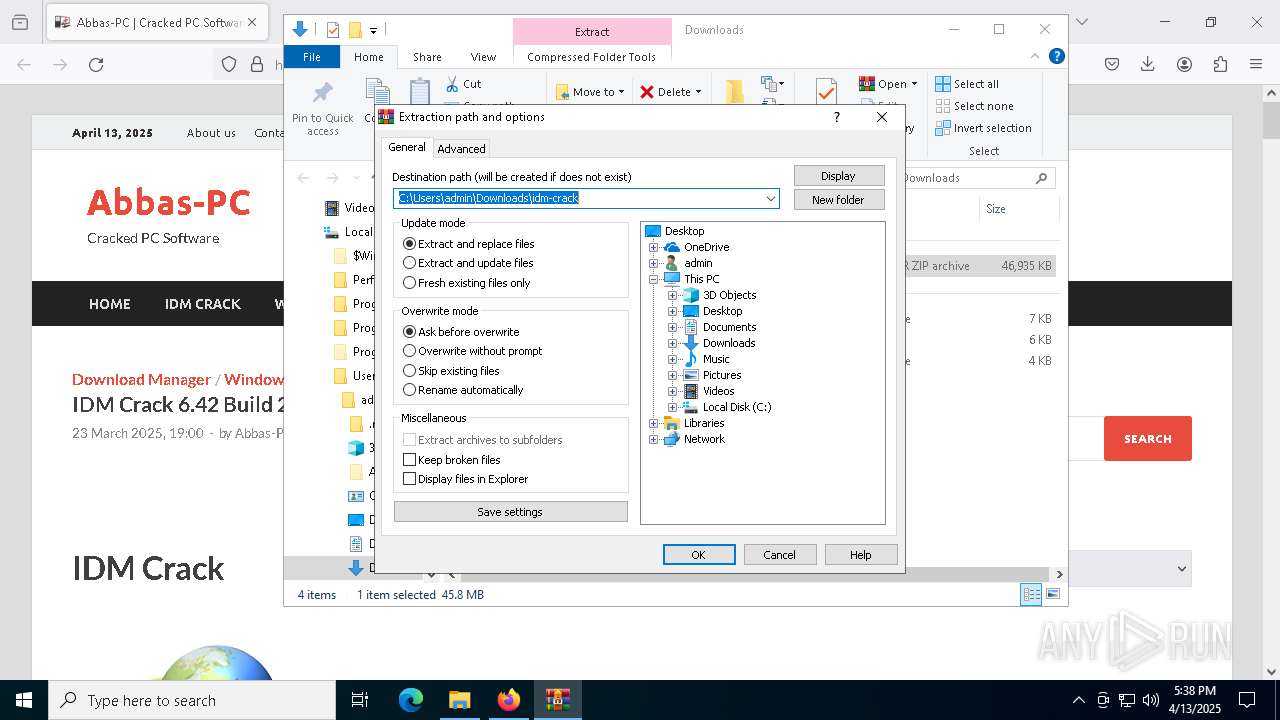1280x720 pixels.
Task: Click the dialog question mark help icon
Action: pos(837,117)
